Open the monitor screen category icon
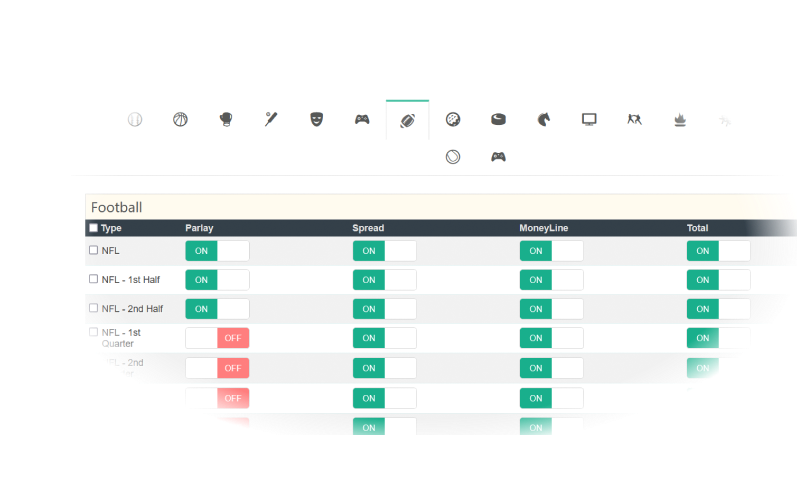The image size is (797, 484). (589, 119)
